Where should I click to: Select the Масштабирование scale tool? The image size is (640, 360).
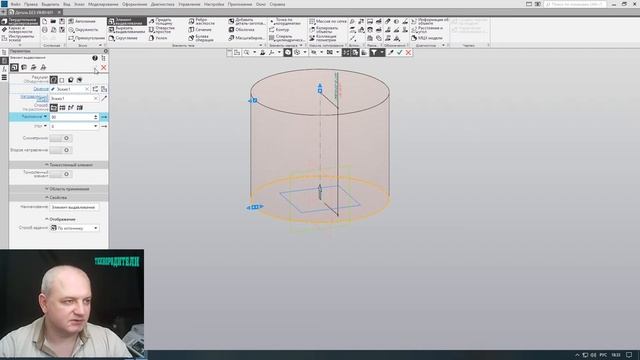coord(246,38)
